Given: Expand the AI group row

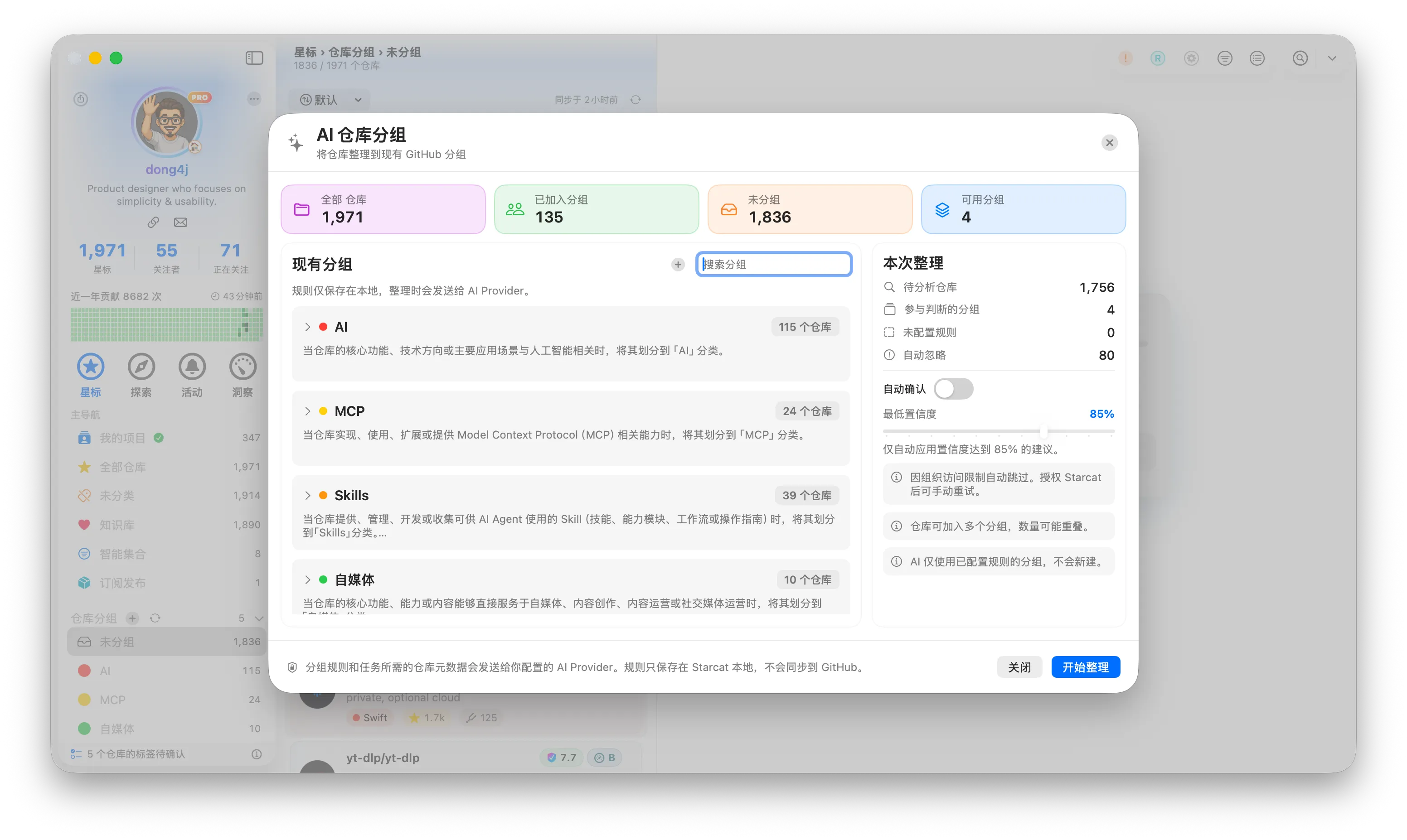Looking at the screenshot, I should pyautogui.click(x=307, y=327).
